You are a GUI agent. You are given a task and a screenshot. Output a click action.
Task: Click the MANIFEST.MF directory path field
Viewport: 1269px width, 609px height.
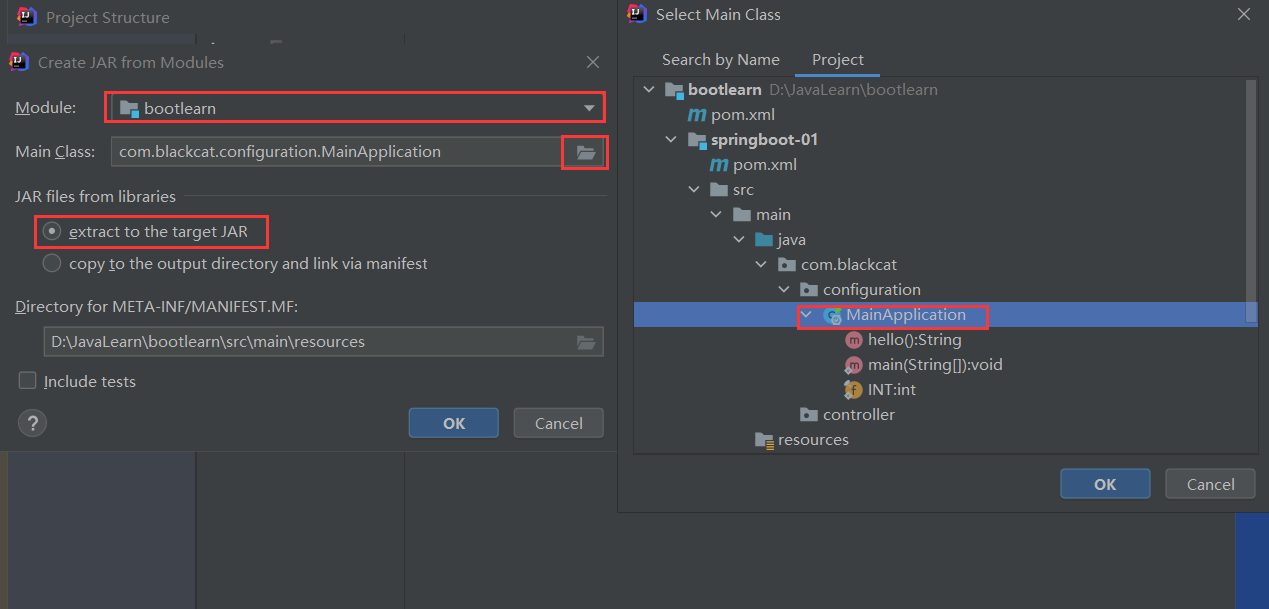pyautogui.click(x=323, y=342)
